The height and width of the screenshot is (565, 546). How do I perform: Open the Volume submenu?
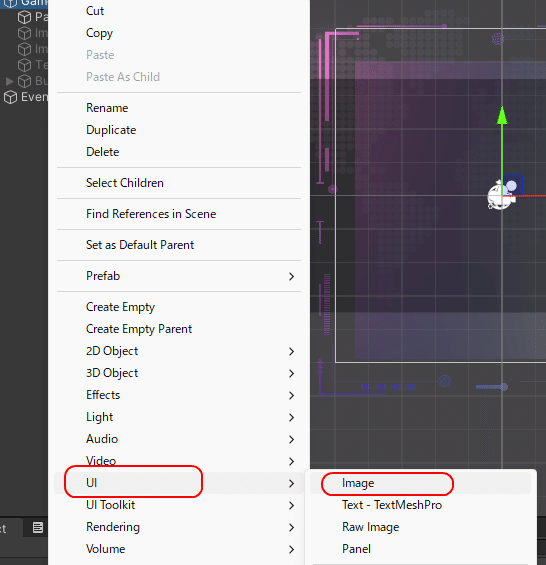pyautogui.click(x=179, y=548)
